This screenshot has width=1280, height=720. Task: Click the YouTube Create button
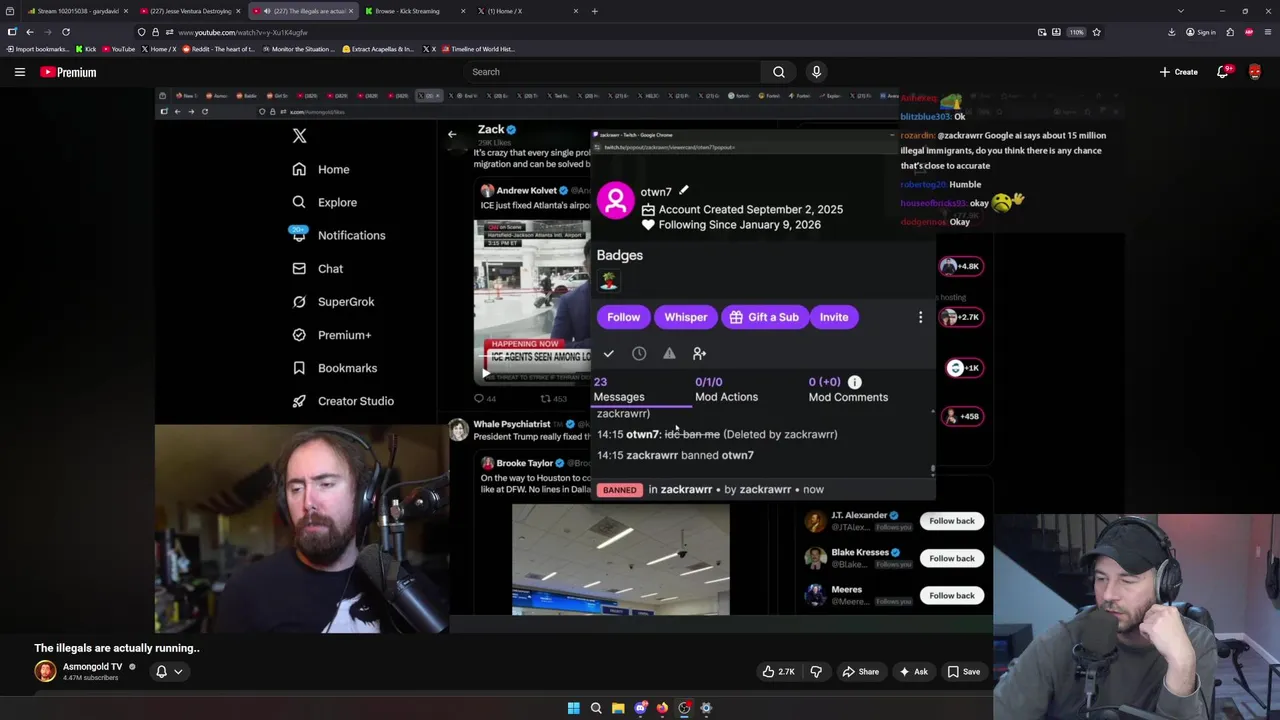[1179, 72]
